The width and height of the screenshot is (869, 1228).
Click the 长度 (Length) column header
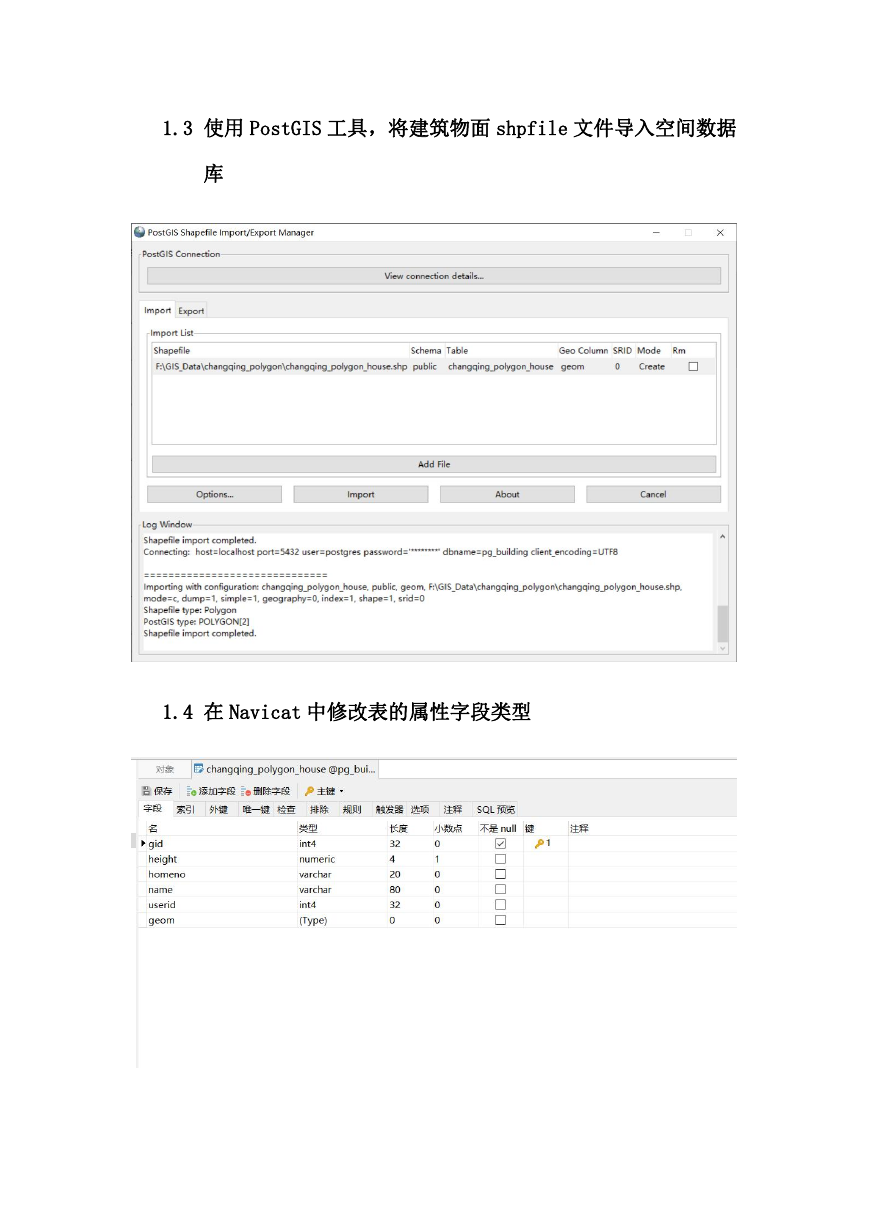[x=398, y=828]
